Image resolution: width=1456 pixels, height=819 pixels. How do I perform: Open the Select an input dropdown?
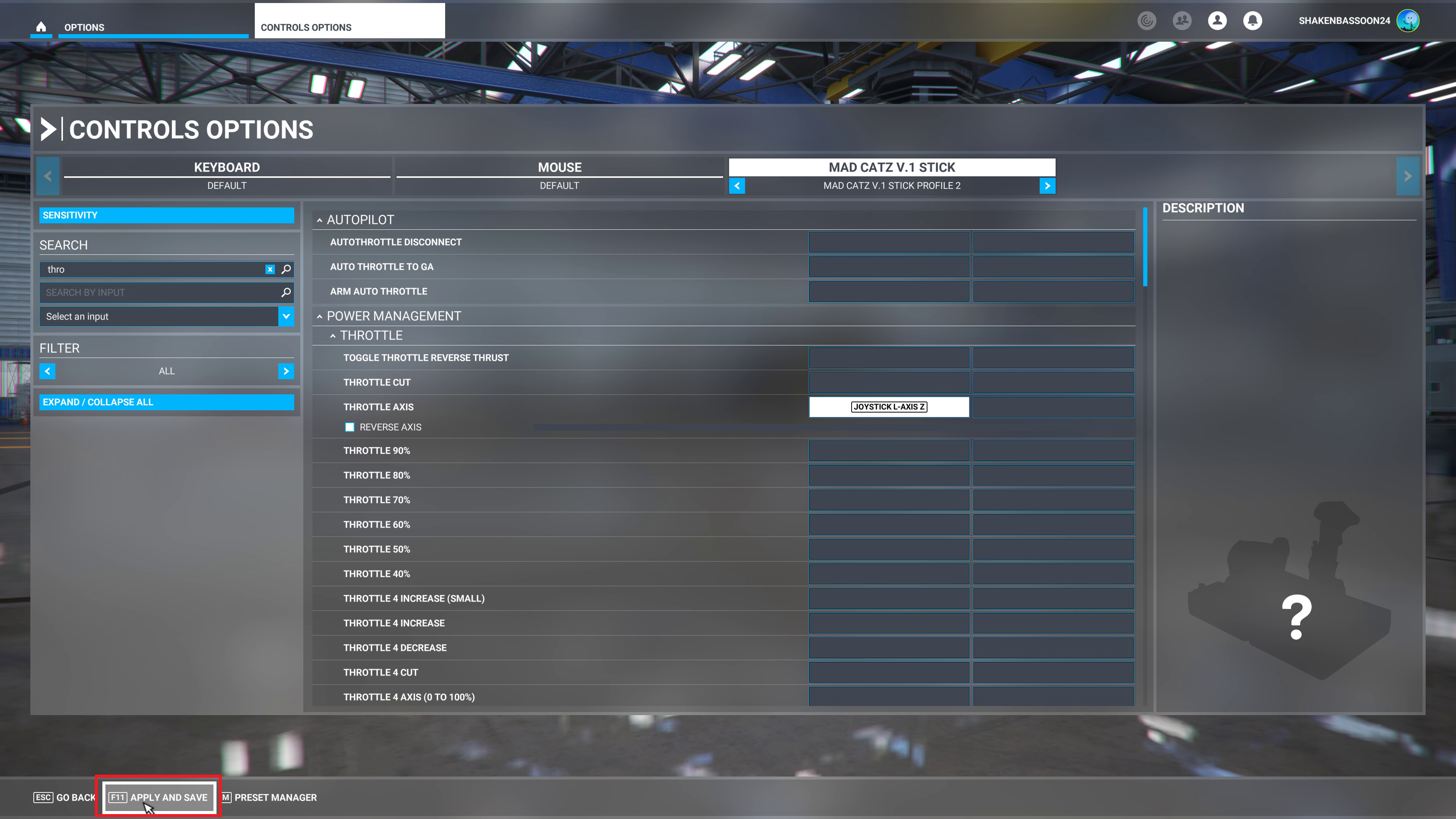[x=286, y=317]
